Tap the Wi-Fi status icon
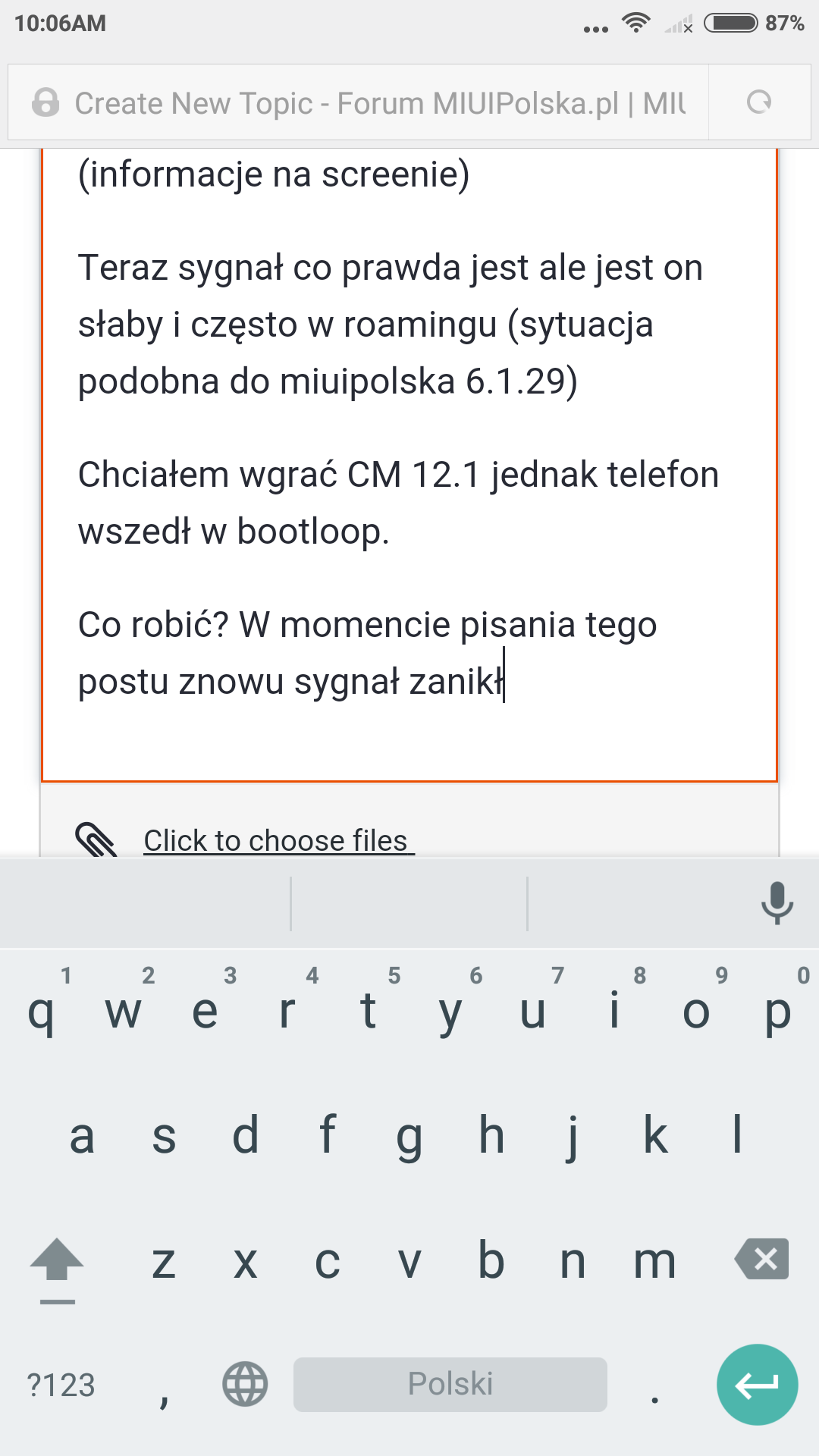Viewport: 819px width, 1456px height. tap(635, 23)
